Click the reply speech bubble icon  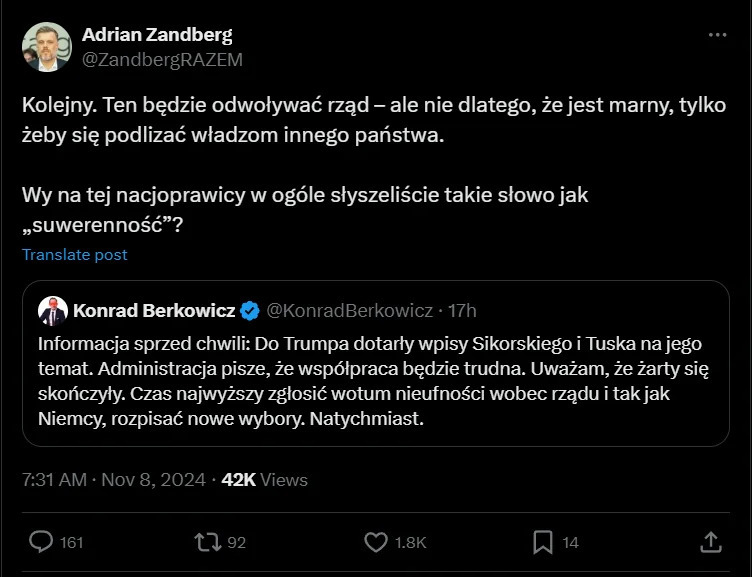pos(41,542)
